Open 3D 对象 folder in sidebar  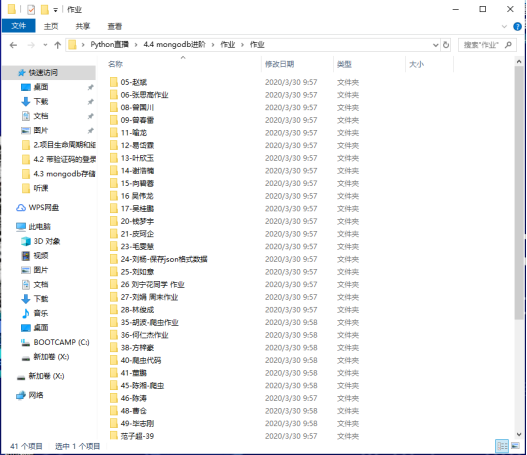pyautogui.click(x=41, y=241)
